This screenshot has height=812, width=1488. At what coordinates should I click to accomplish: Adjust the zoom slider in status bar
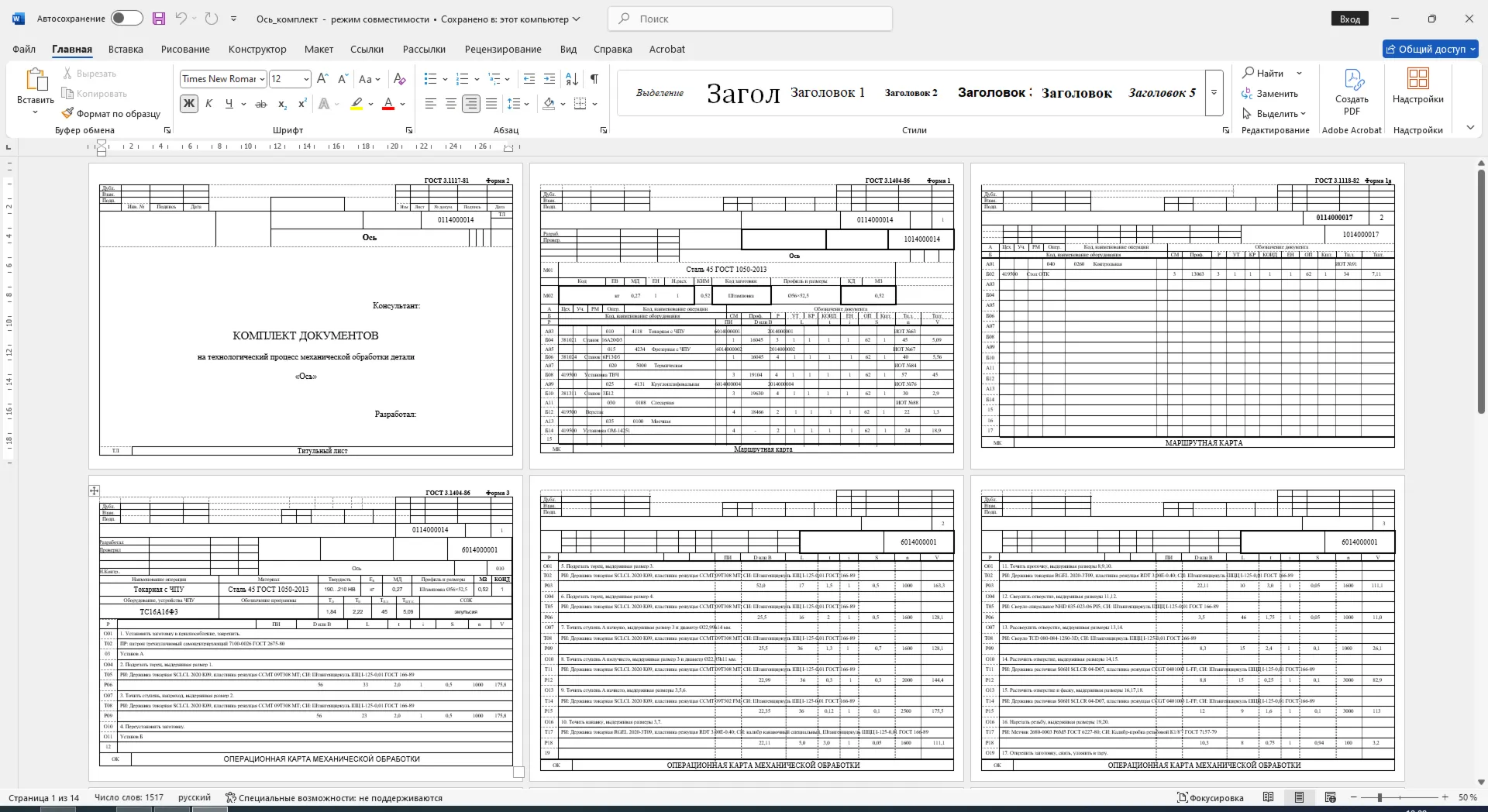click(x=1379, y=797)
